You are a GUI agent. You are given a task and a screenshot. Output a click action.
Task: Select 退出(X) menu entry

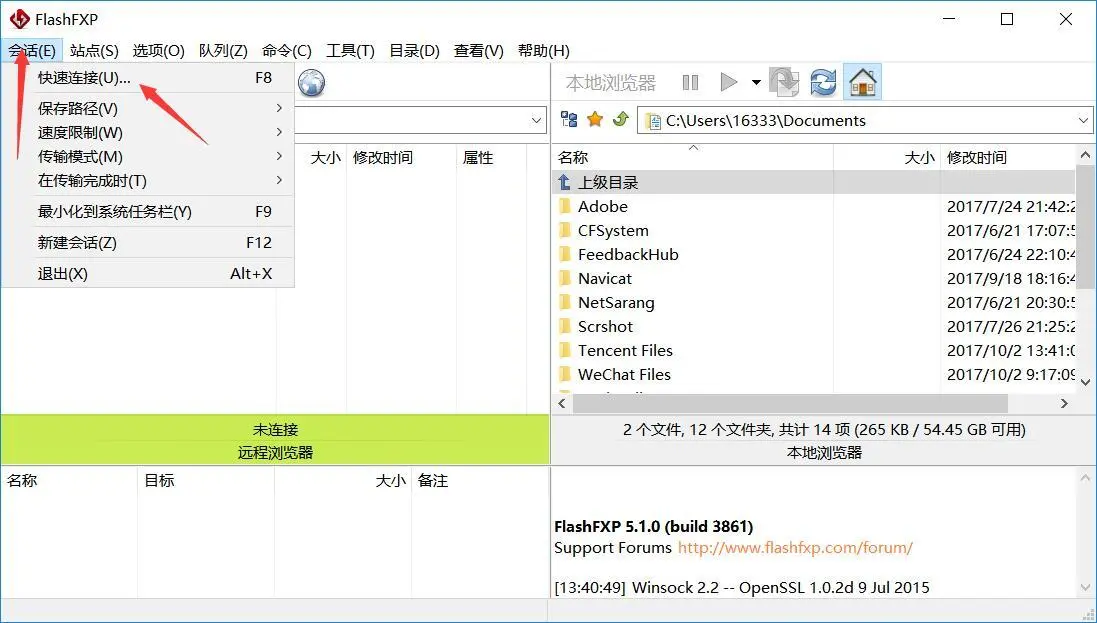pos(148,273)
